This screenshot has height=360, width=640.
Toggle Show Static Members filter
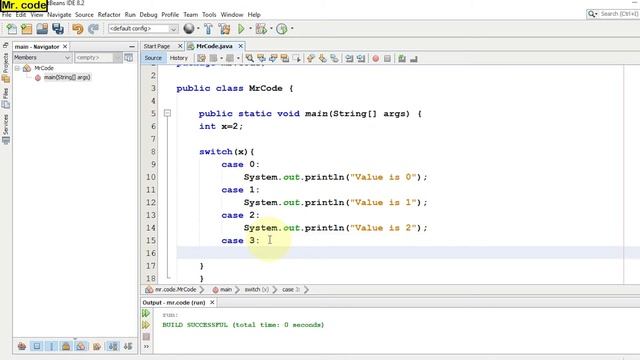[x=51, y=346]
